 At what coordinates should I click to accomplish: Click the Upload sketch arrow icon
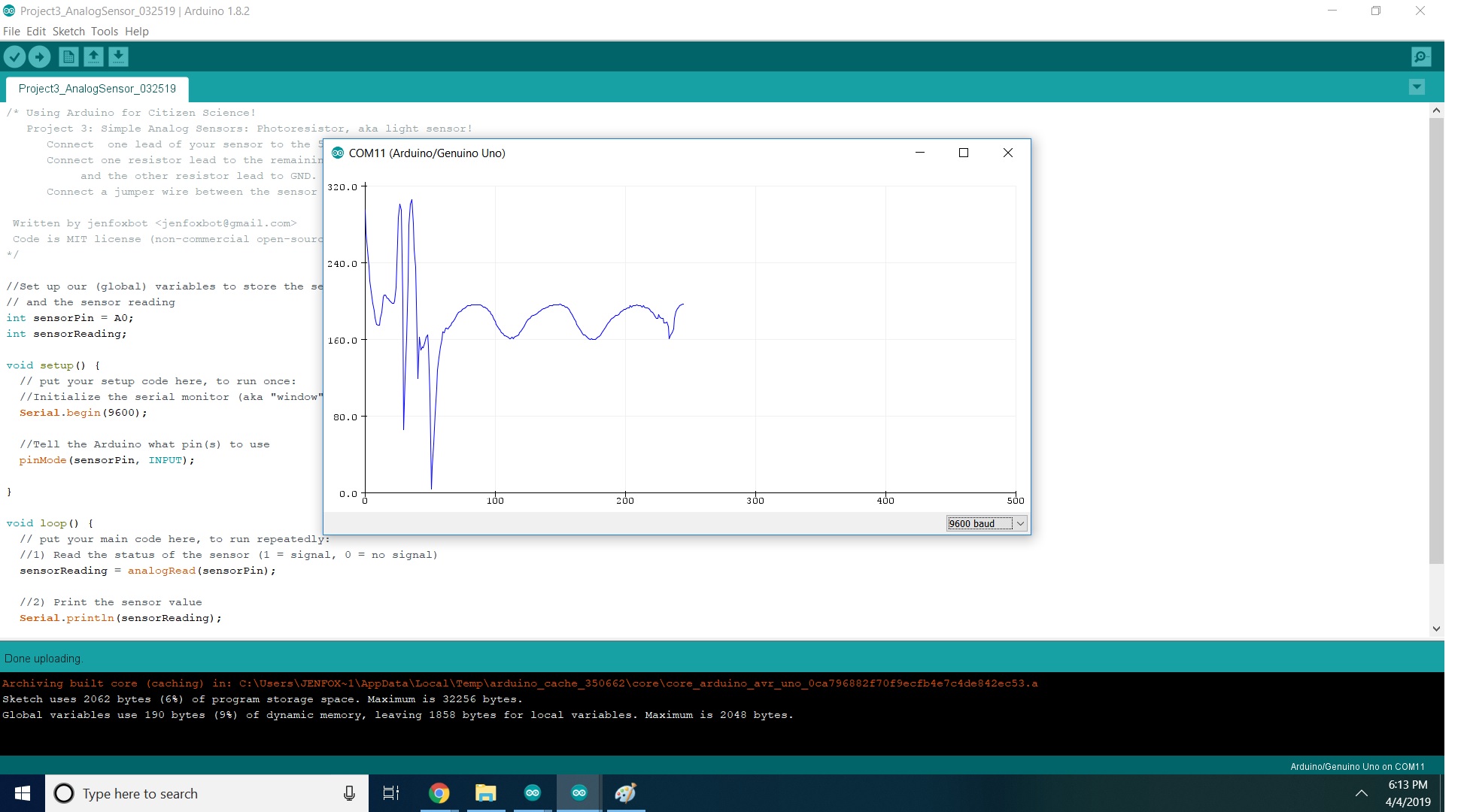39,56
